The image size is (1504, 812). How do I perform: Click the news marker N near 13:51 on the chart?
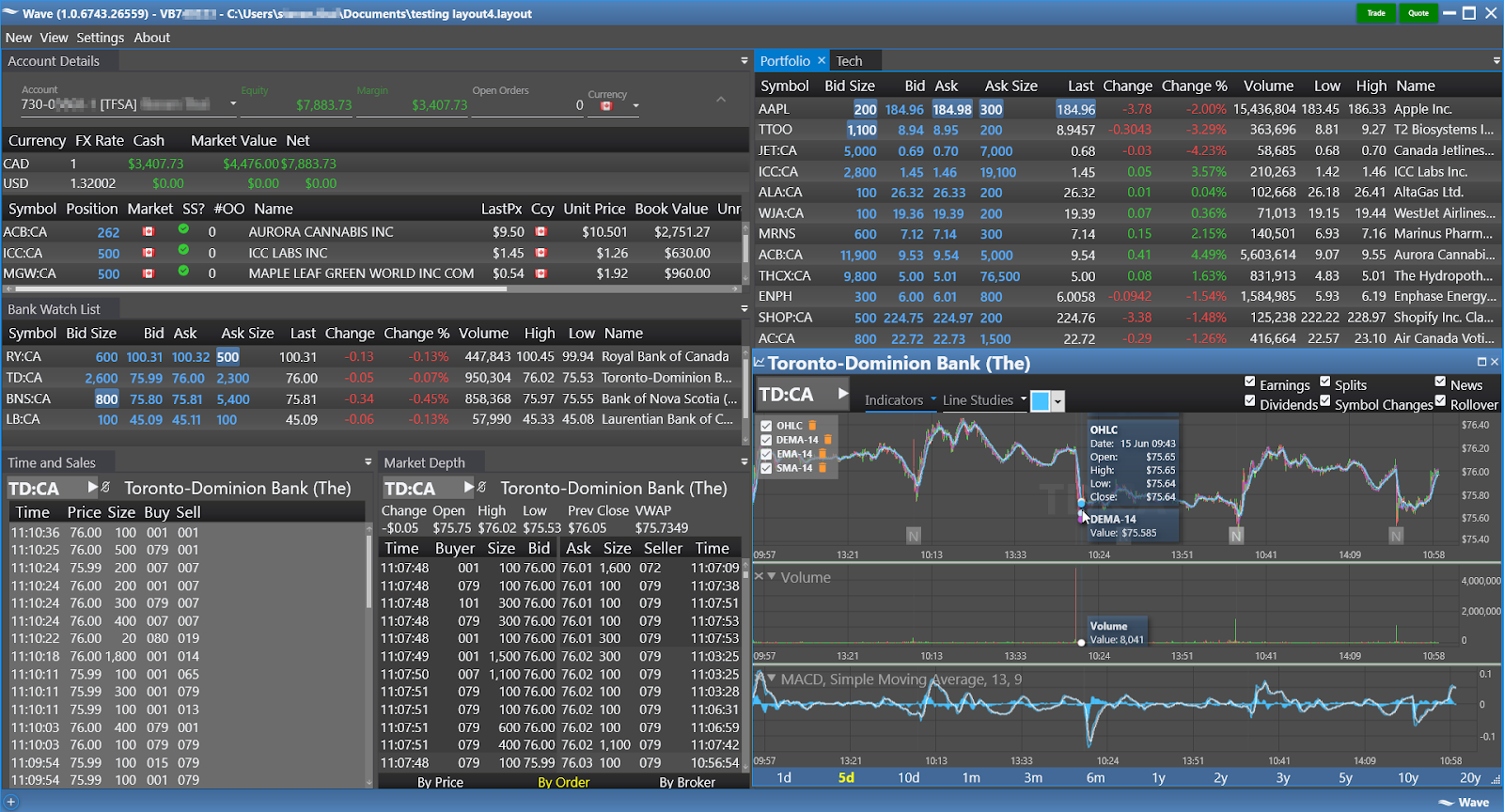tap(1236, 536)
